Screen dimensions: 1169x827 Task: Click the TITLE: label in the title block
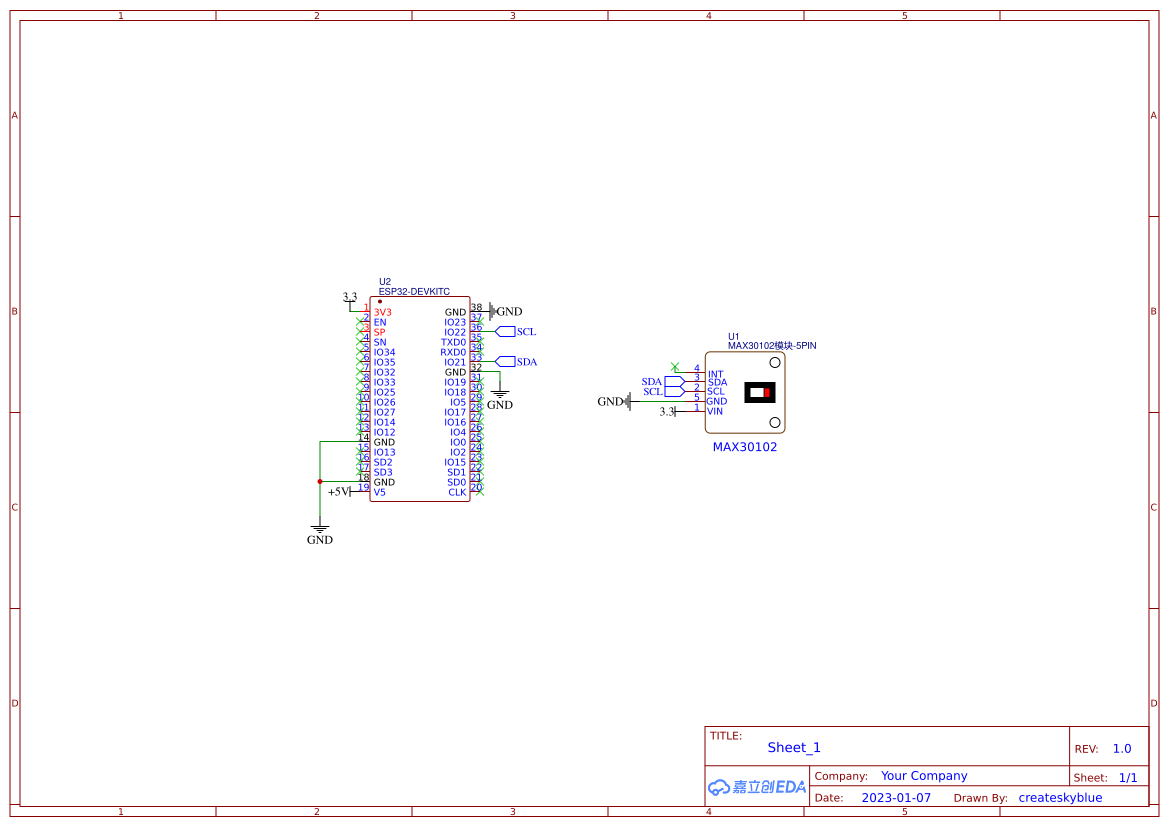pos(725,736)
